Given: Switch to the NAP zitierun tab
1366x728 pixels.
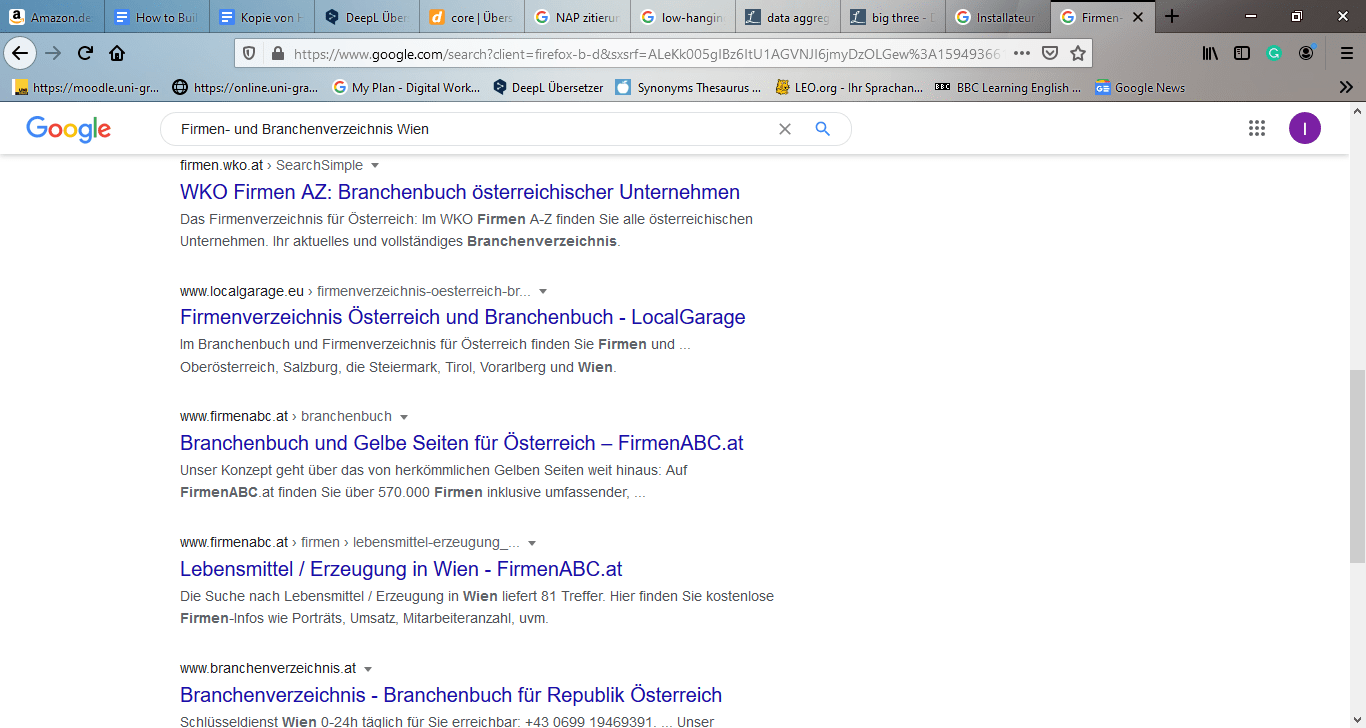Looking at the screenshot, I should pos(577,17).
